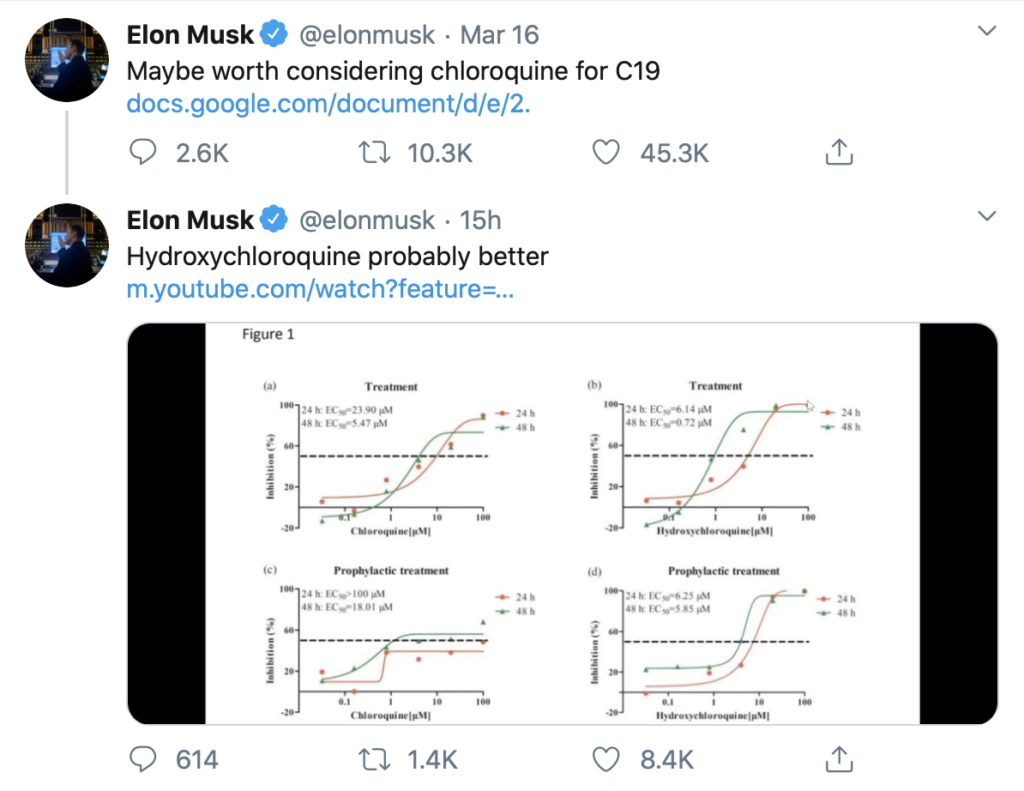Reply to the Hydroxychloroquine tweet
Viewport: 1024px width, 791px height.
pyautogui.click(x=144, y=759)
